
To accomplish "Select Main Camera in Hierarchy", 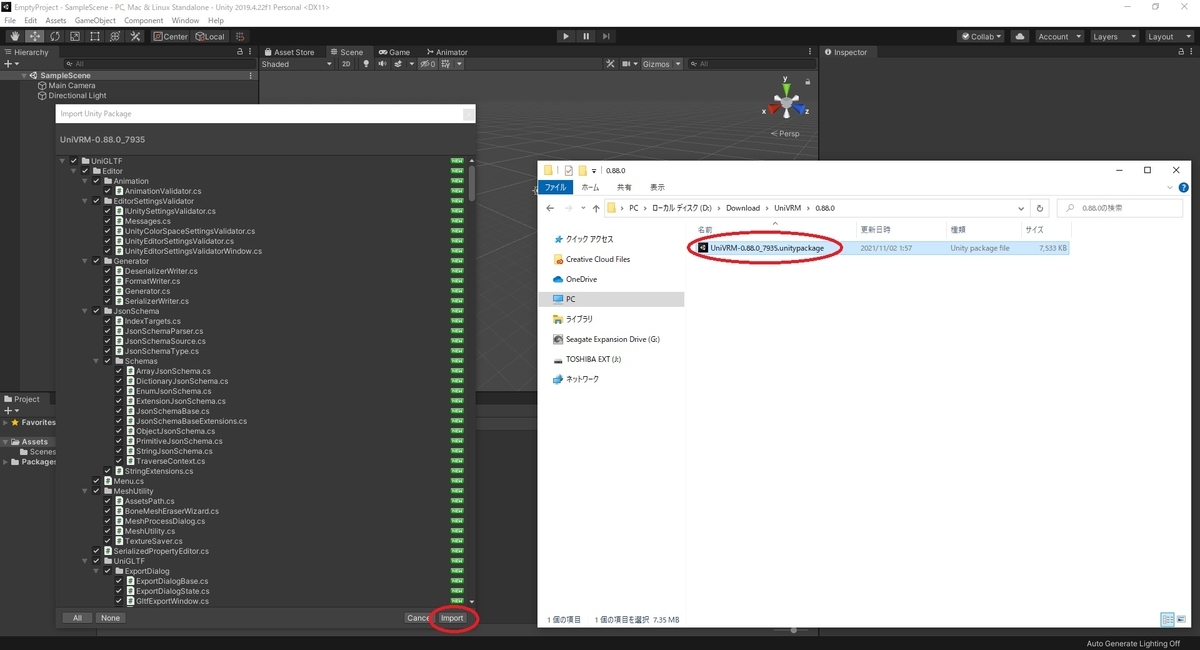I will [72, 86].
